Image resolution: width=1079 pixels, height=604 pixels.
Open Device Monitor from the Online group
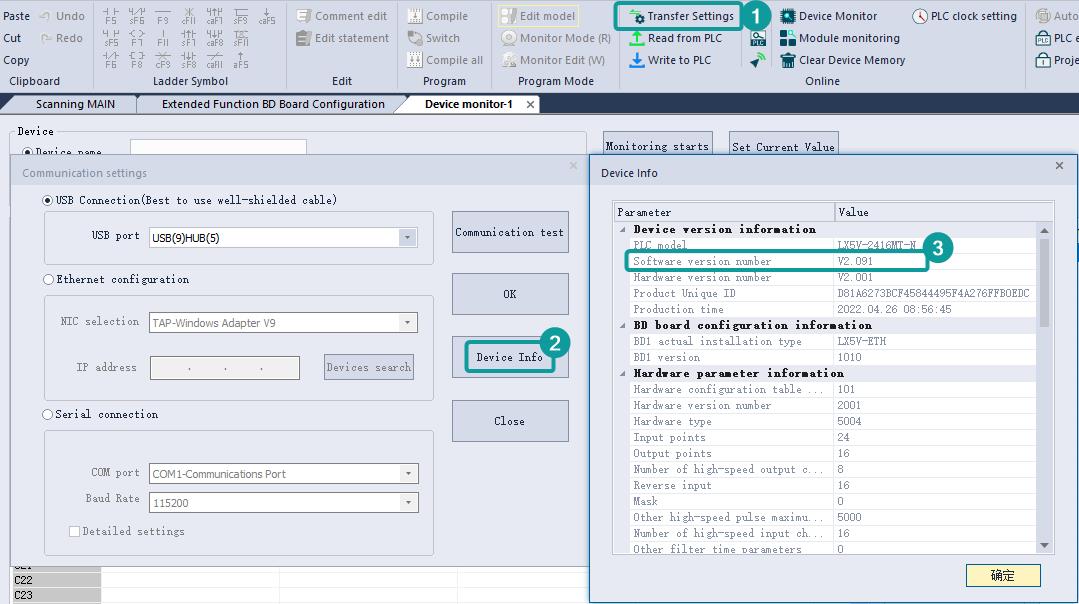point(788,16)
